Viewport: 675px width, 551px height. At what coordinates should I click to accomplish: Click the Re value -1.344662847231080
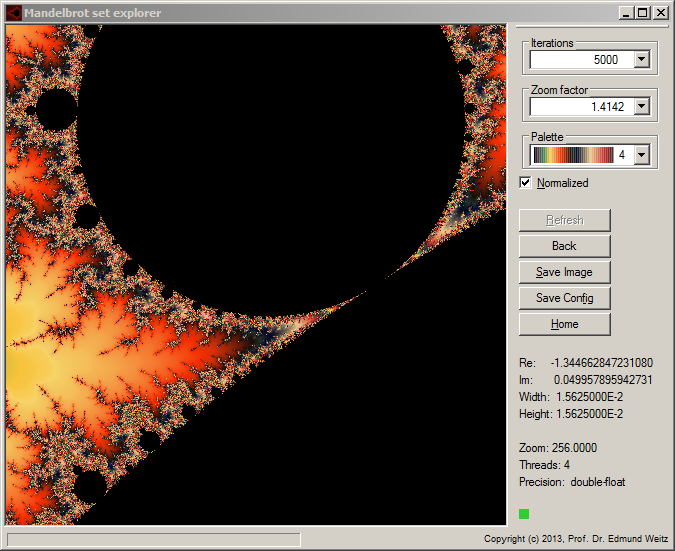click(x=601, y=363)
